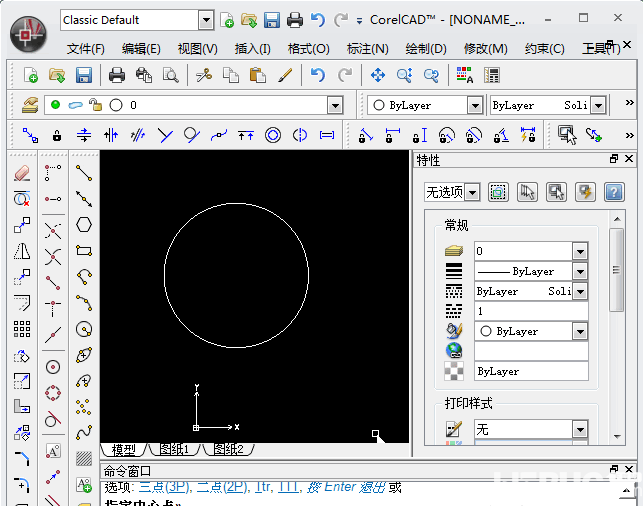Click the Open file icon in the standard toolbar

pyautogui.click(x=57, y=75)
